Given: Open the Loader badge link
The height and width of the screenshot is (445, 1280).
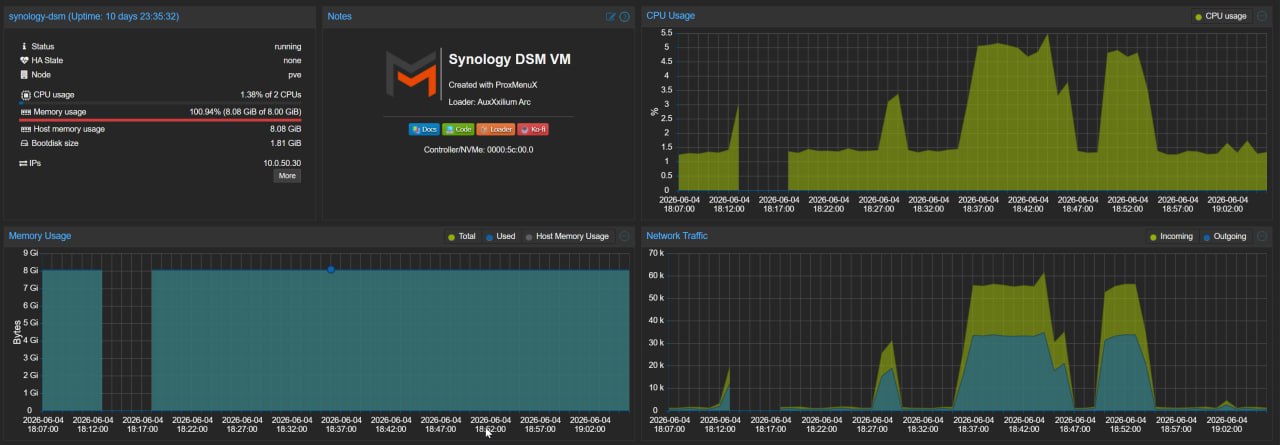Looking at the screenshot, I should 496,129.
